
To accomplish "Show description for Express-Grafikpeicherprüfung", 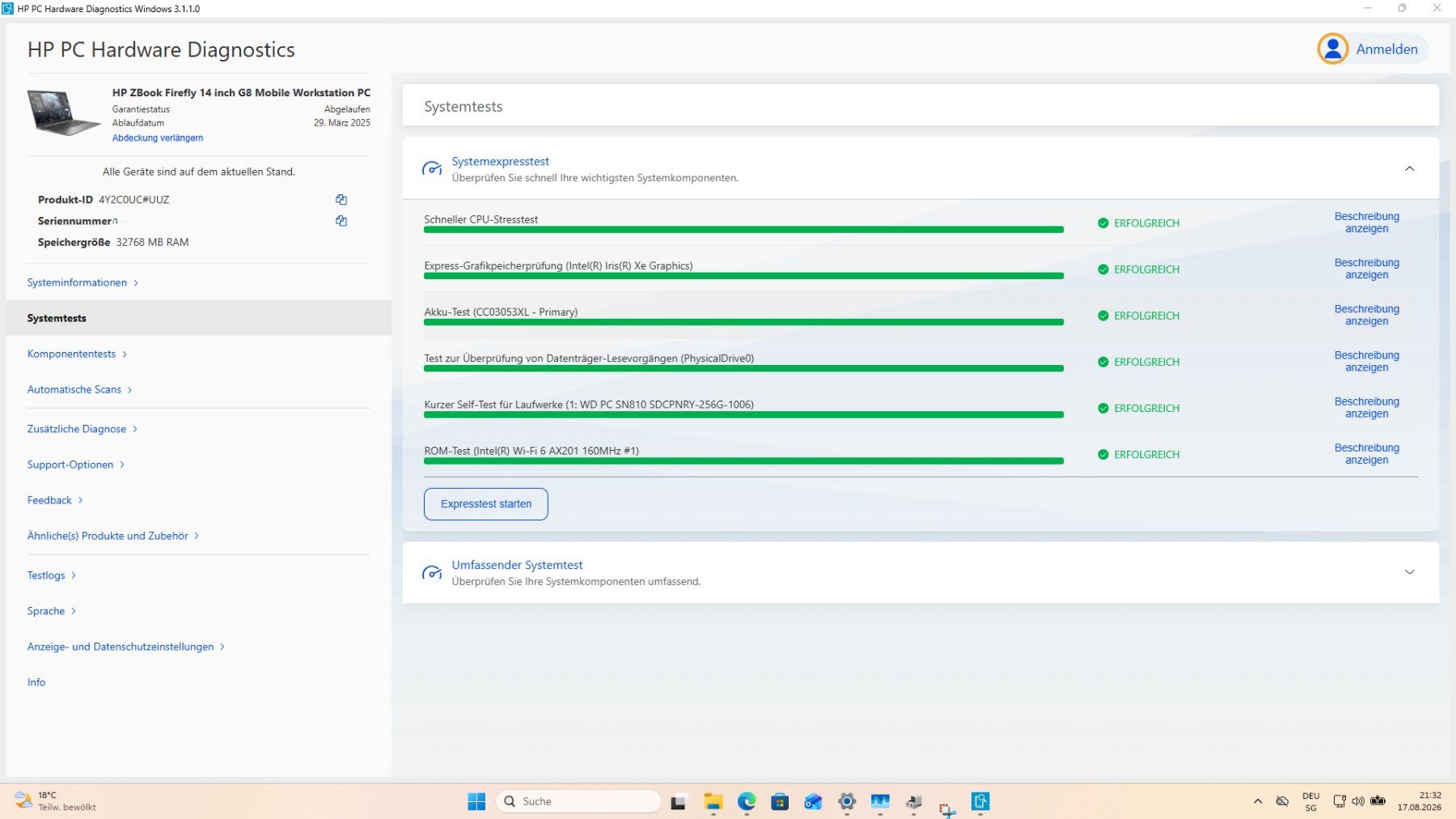I will (x=1366, y=269).
